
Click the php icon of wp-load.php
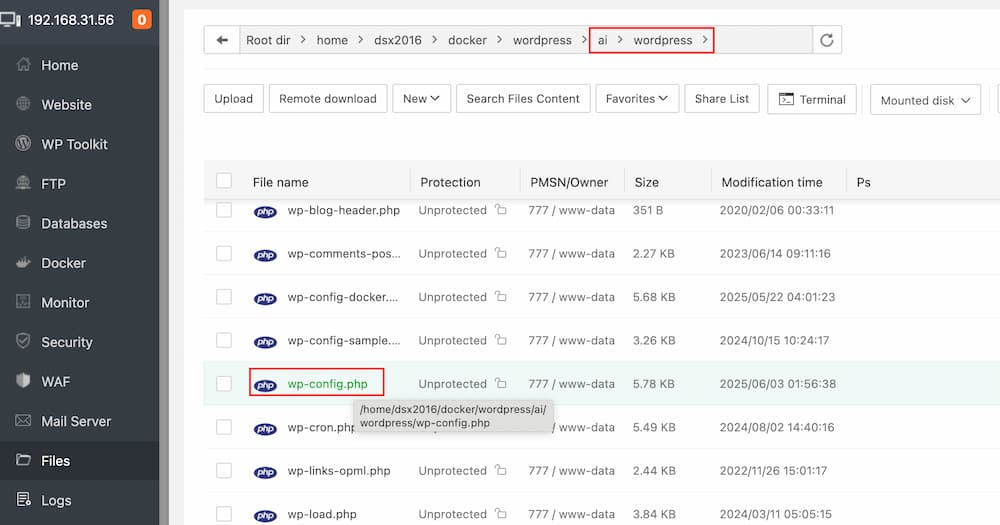(x=265, y=515)
